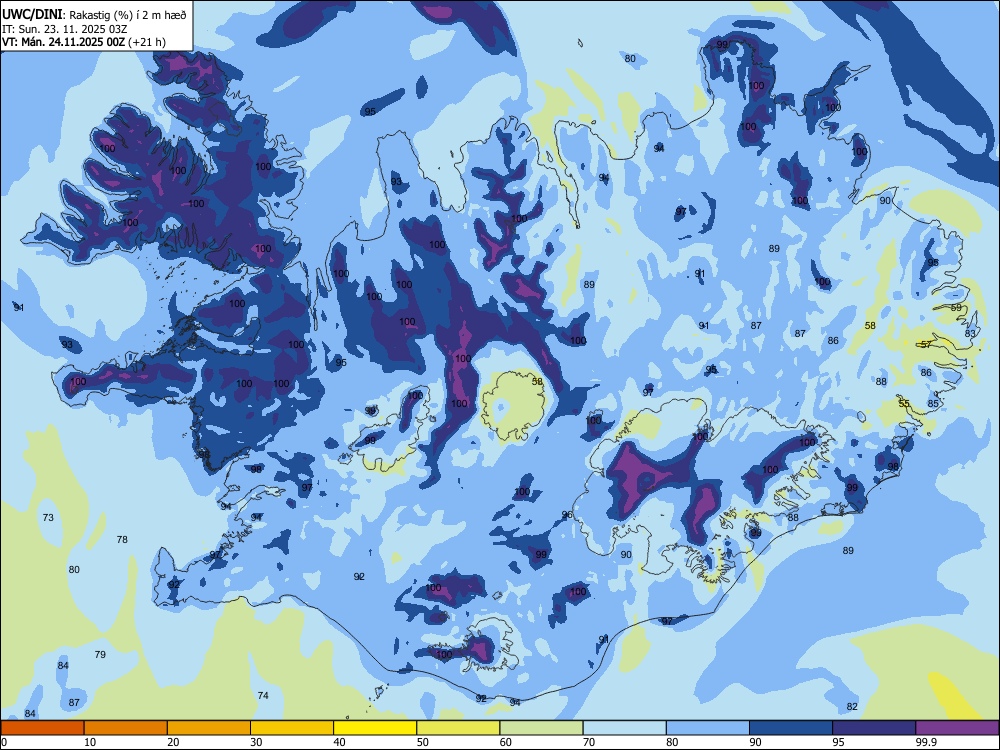The image size is (1000, 750).
Task: Click the '99.9' legend tick label
Action: point(925,742)
